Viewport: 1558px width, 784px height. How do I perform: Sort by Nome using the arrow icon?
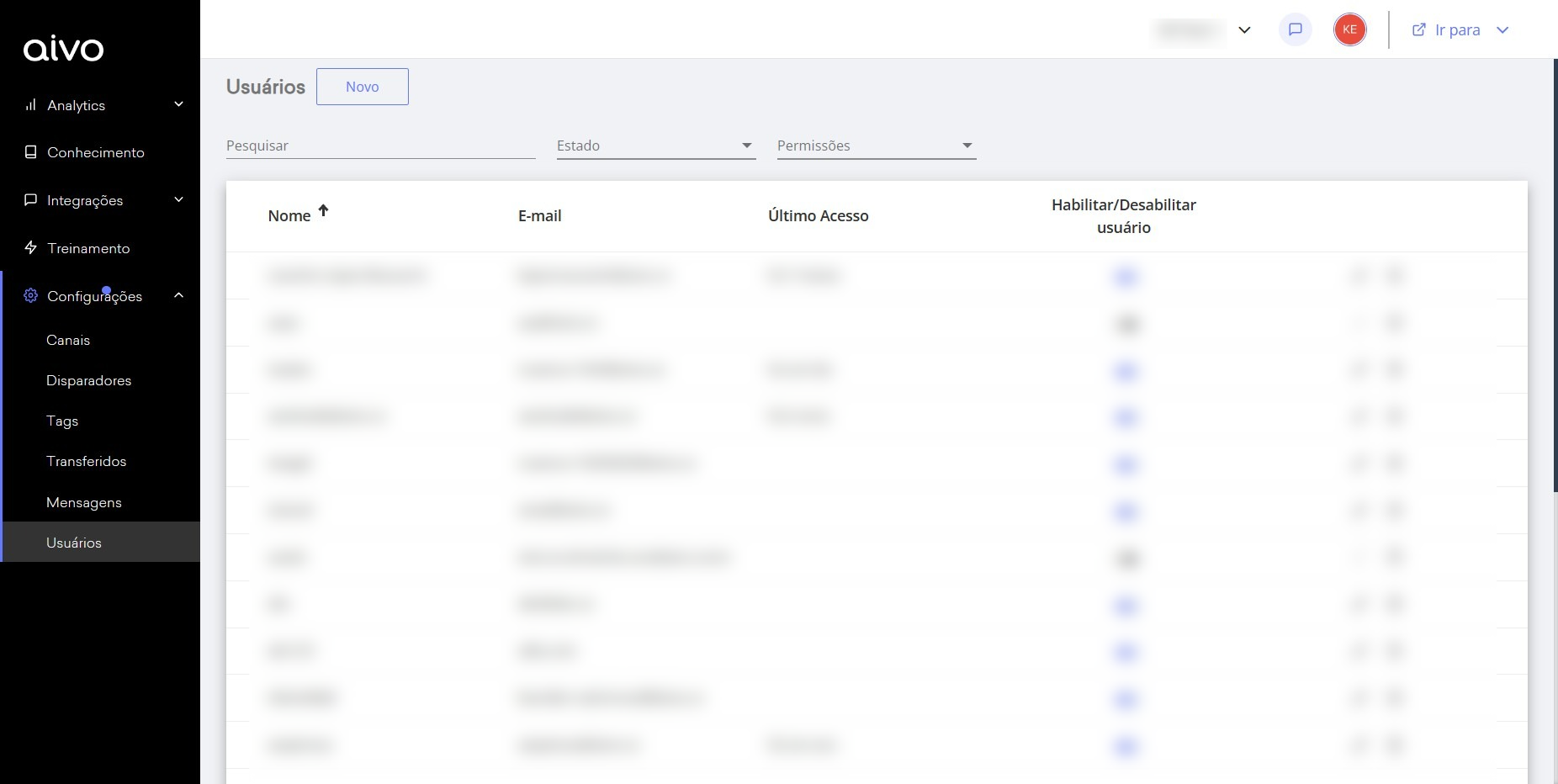click(323, 211)
